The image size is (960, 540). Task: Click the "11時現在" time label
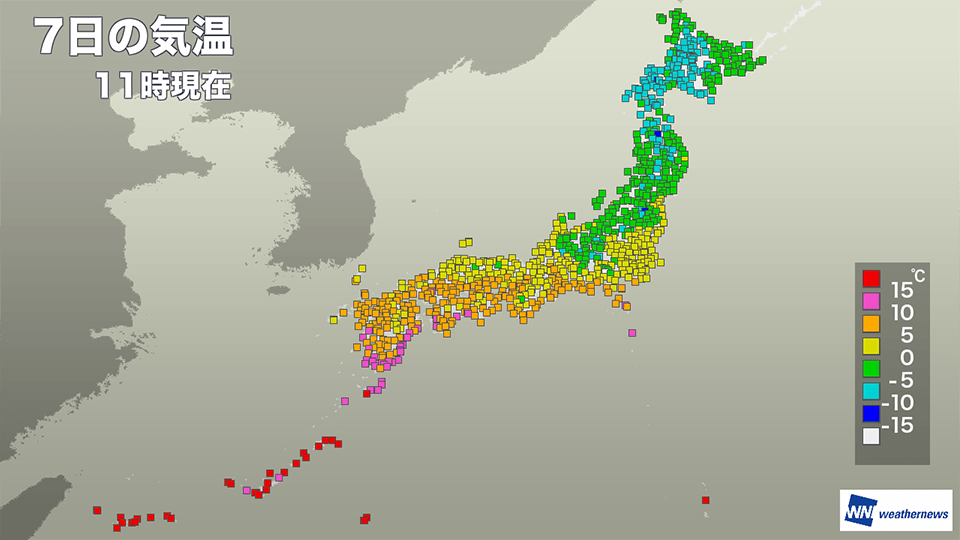click(x=165, y=86)
